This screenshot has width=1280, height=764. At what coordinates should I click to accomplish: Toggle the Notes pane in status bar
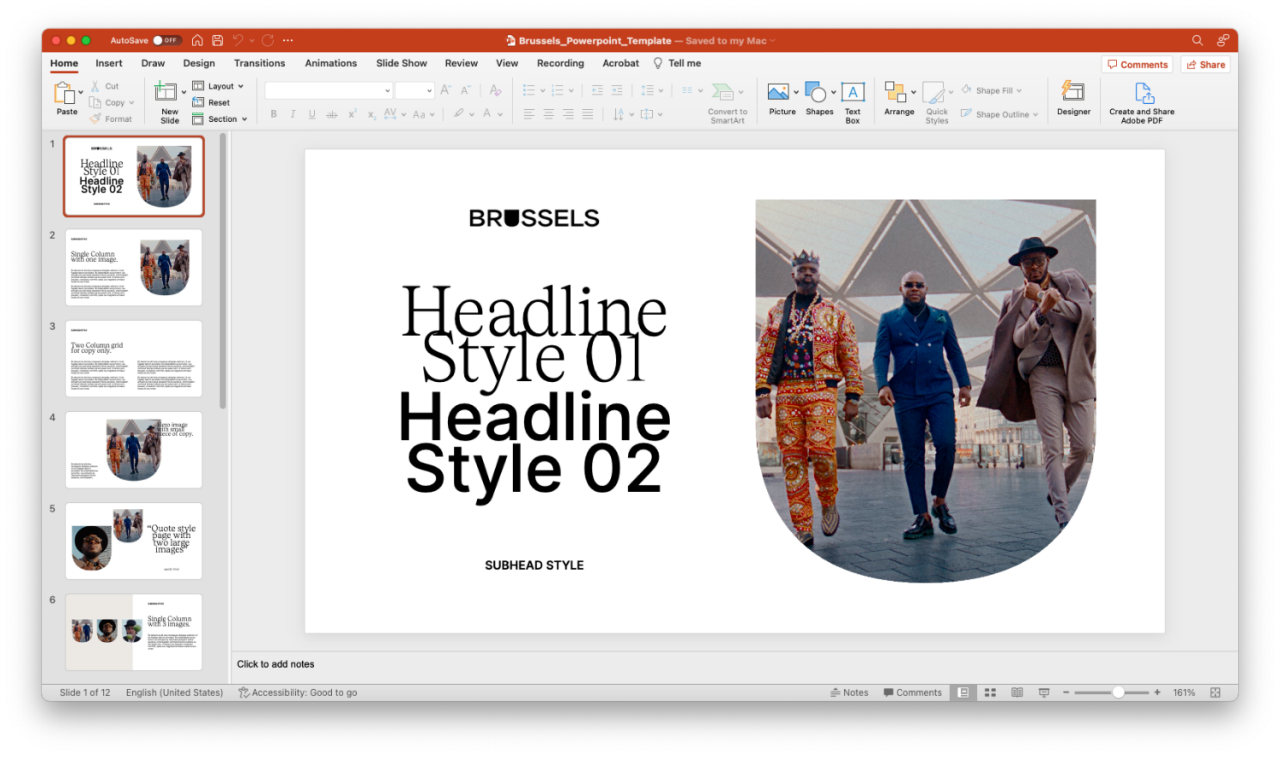point(849,692)
